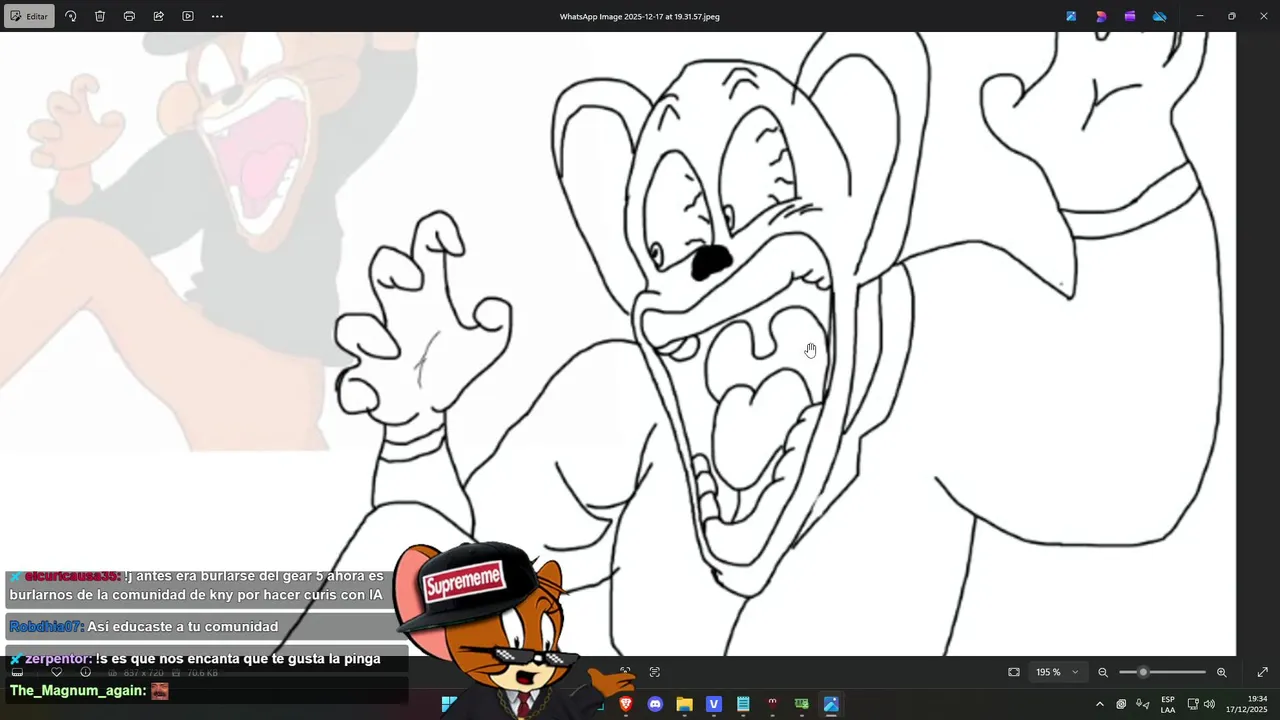
Task: Click the info icon in bottom bar
Action: pyautogui.click(x=85, y=672)
